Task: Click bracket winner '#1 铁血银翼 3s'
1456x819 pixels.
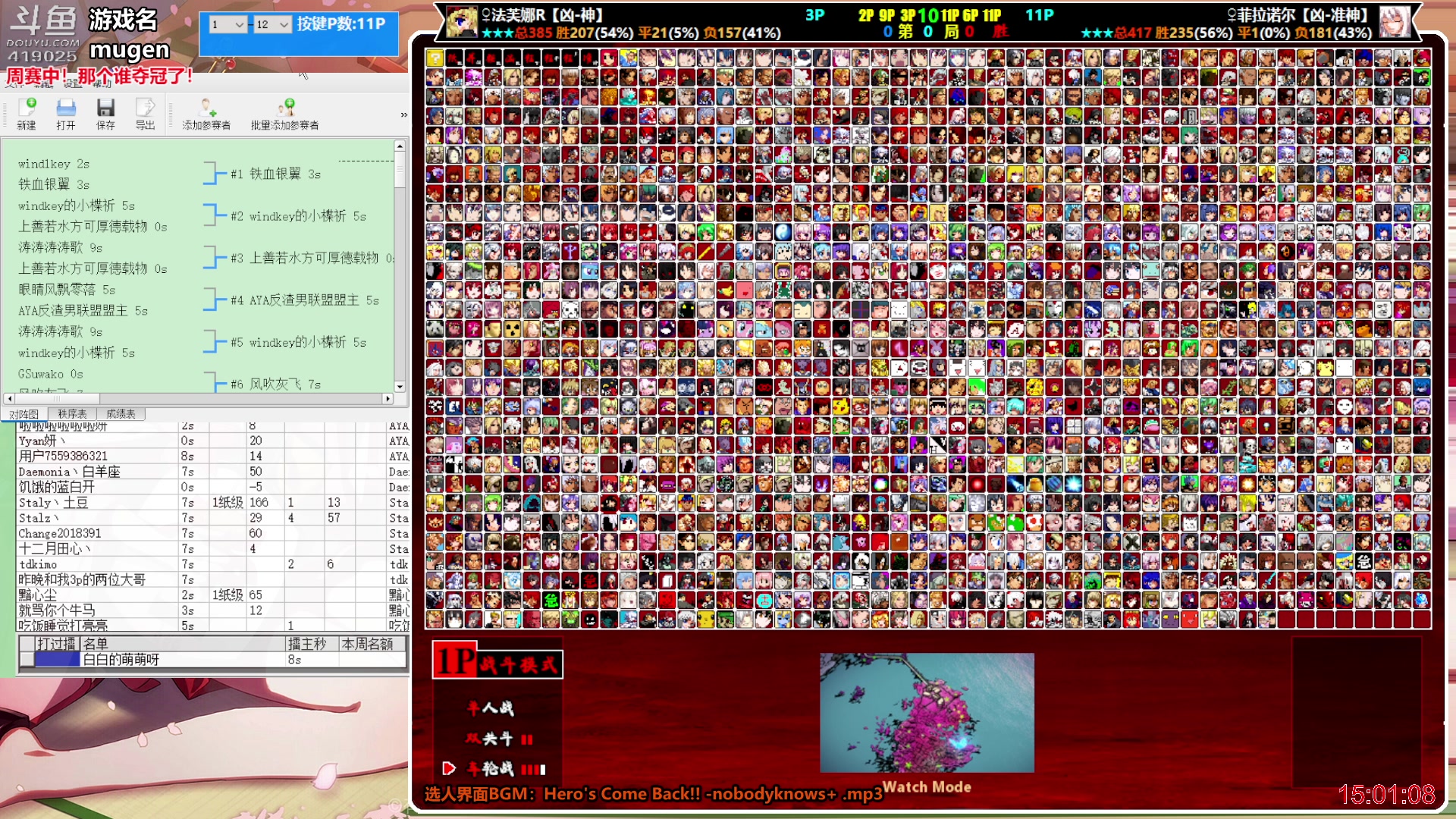Action: tap(275, 174)
